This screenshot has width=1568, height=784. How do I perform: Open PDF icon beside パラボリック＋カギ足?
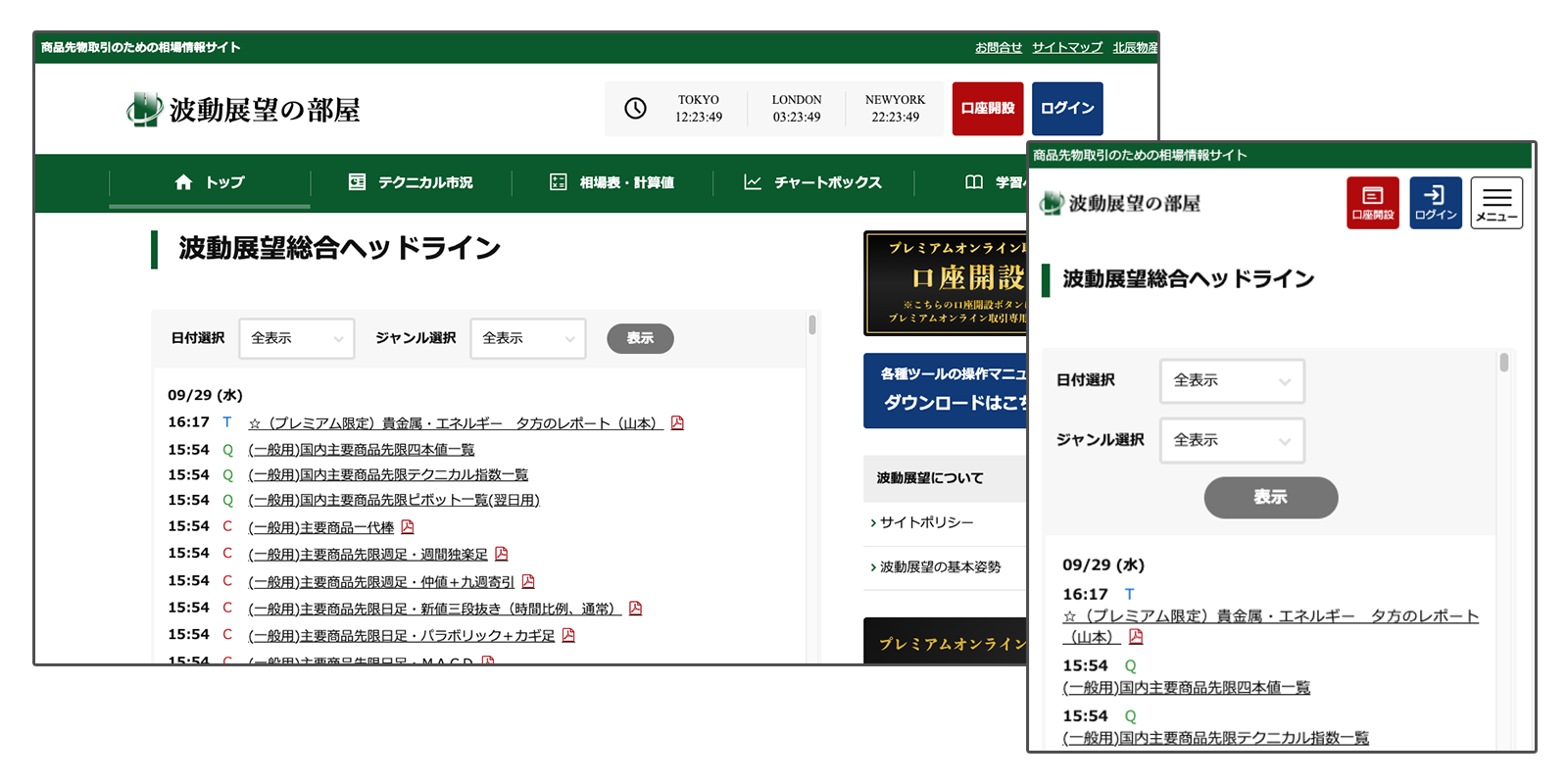(568, 635)
